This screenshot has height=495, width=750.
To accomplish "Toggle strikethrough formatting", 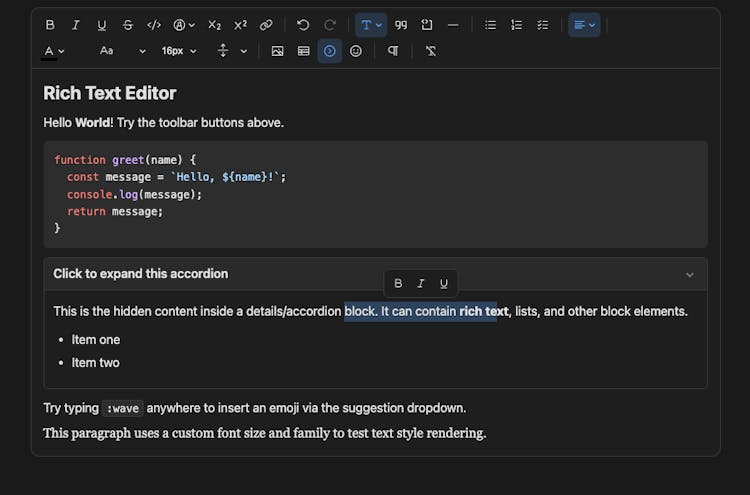I will [x=127, y=25].
